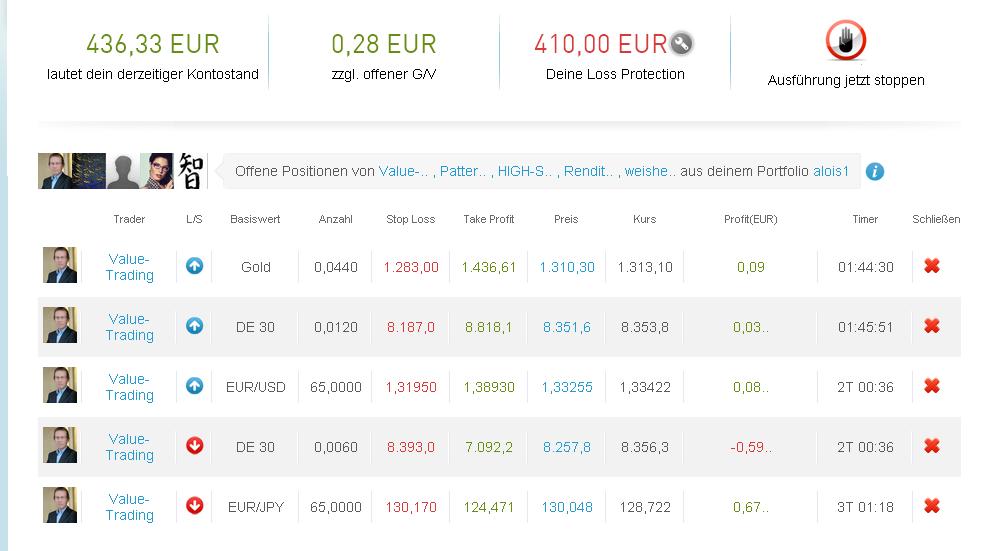Open Value-Trading link in Gold row
Image resolution: width=990 pixels, height=551 pixels.
pos(130,267)
